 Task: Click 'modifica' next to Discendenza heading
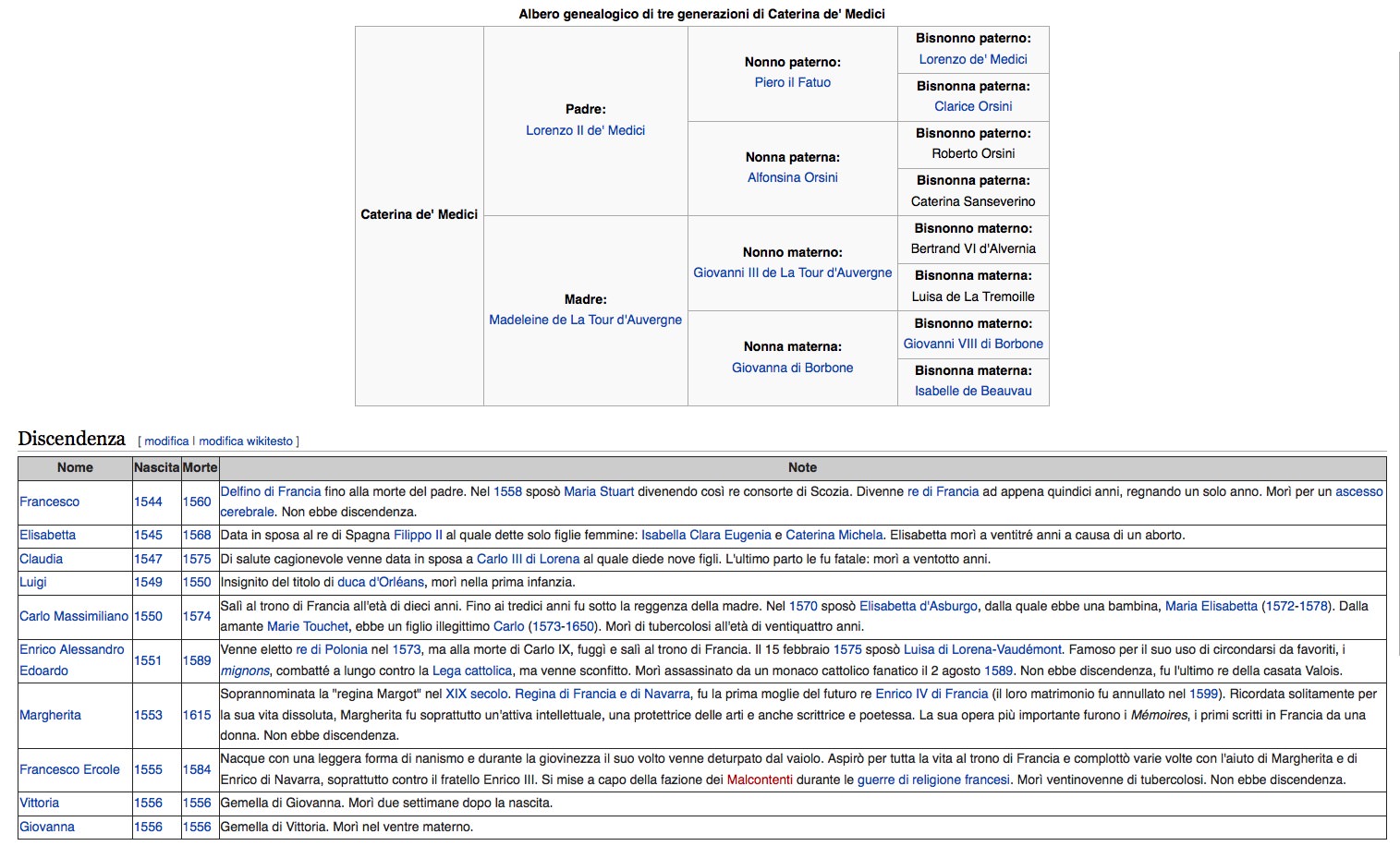point(166,441)
